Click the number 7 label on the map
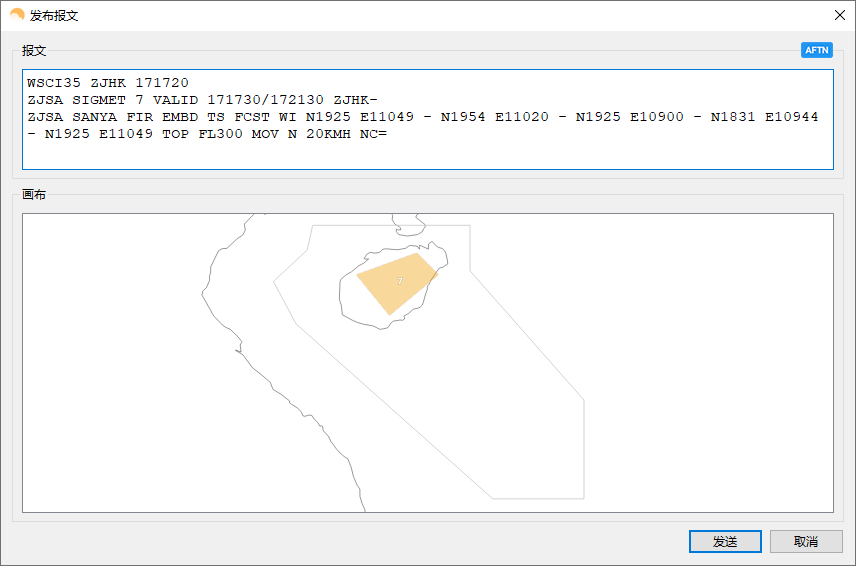 [400, 281]
